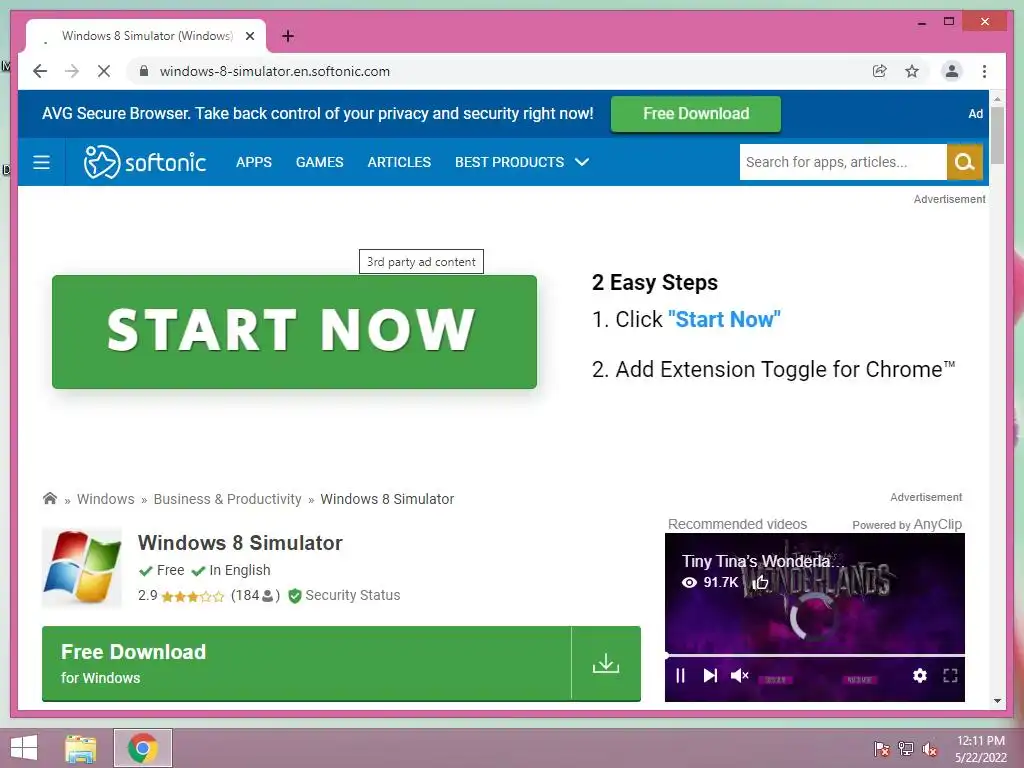Click the scrollbar down arrow
Screen dimensions: 1024x768
pos(997,701)
